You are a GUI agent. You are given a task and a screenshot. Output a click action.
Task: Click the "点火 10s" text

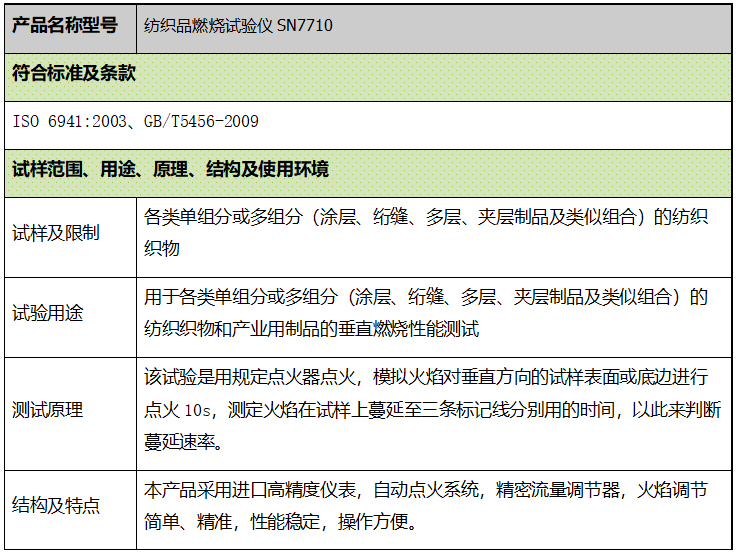178,409
